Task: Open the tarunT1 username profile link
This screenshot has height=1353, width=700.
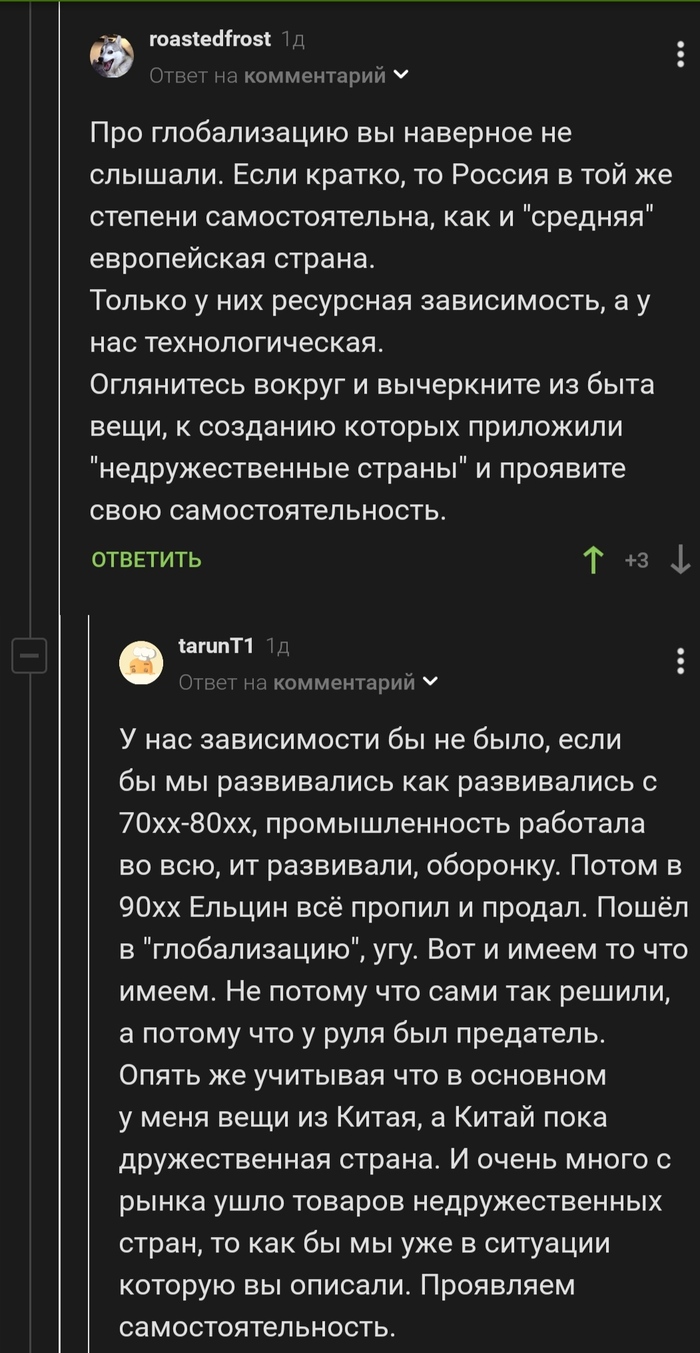Action: tap(215, 646)
